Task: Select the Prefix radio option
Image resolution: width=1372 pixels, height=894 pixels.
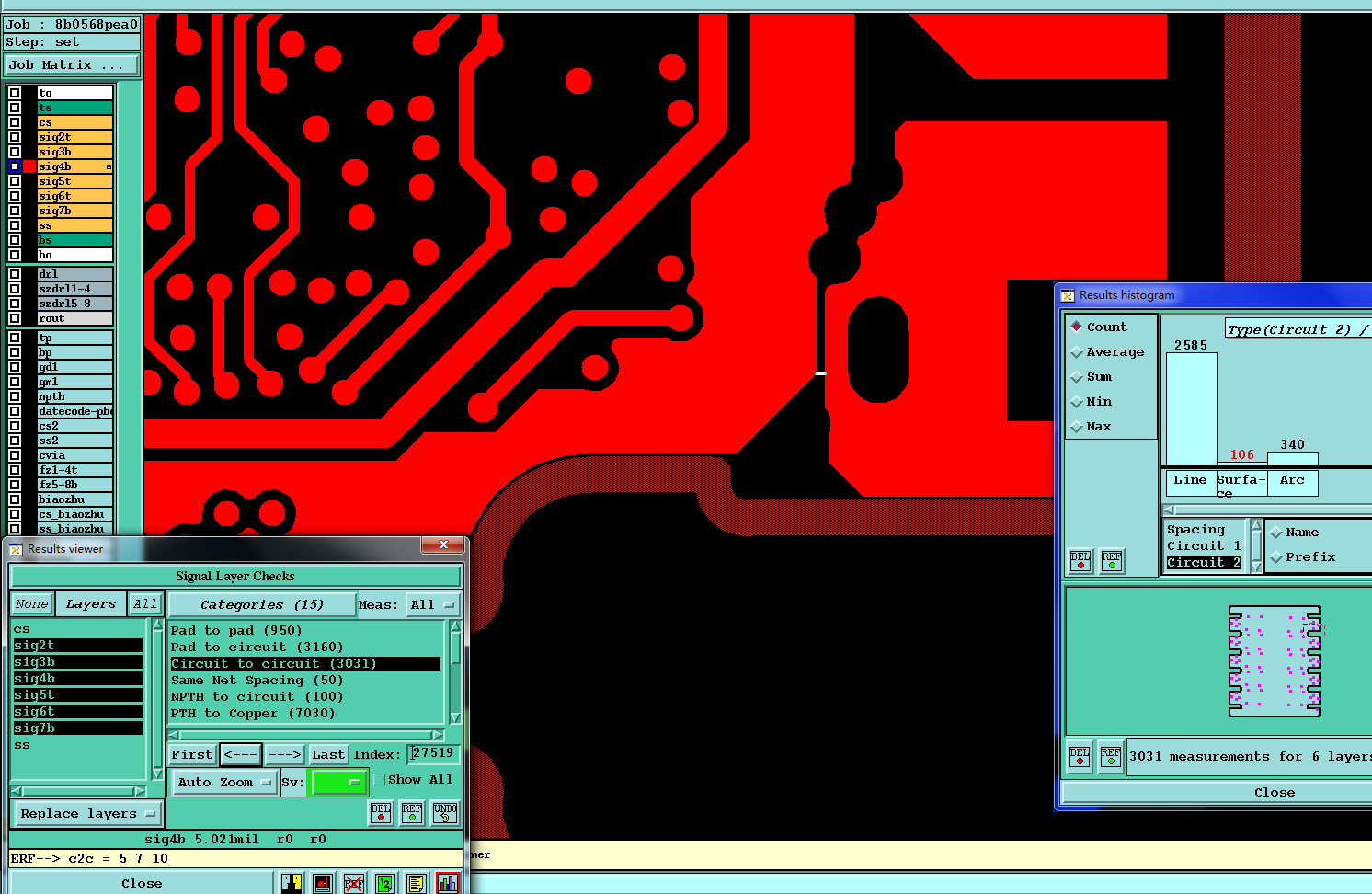Action: click(1275, 557)
